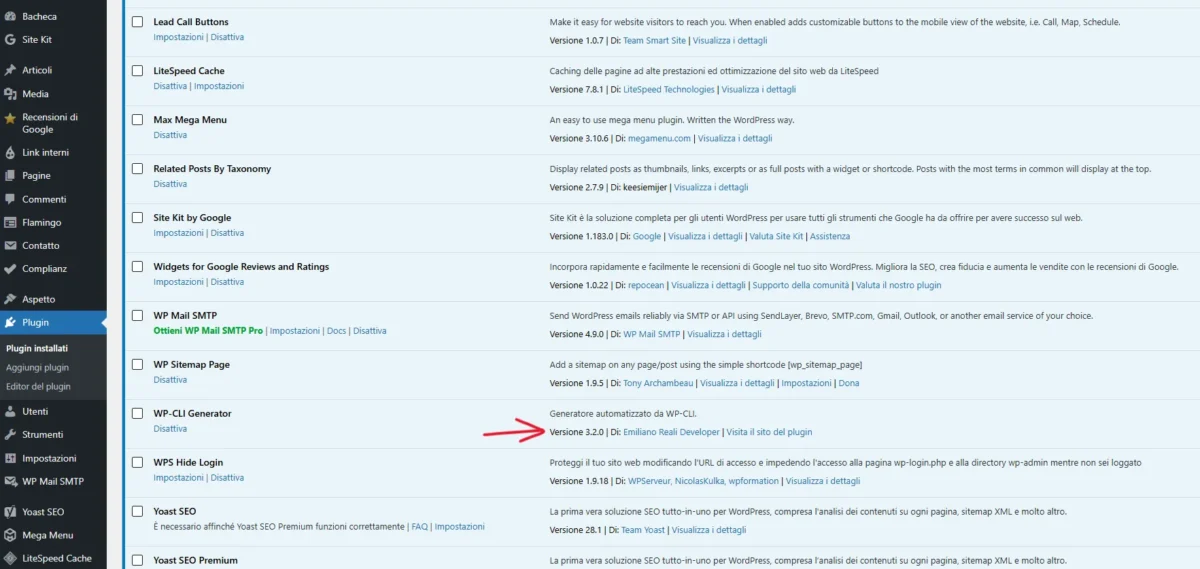
Task: Click LiteSpeed Technologies author link
Action: click(669, 89)
